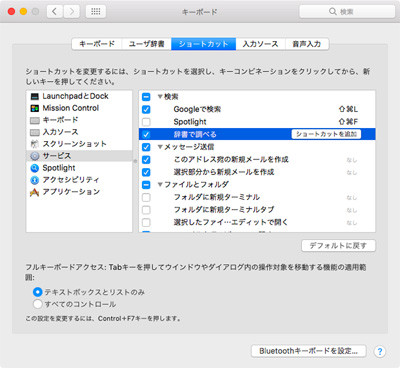This screenshot has height=368, width=400.
Task: Open the 入力ソース tab
Action: (261, 44)
